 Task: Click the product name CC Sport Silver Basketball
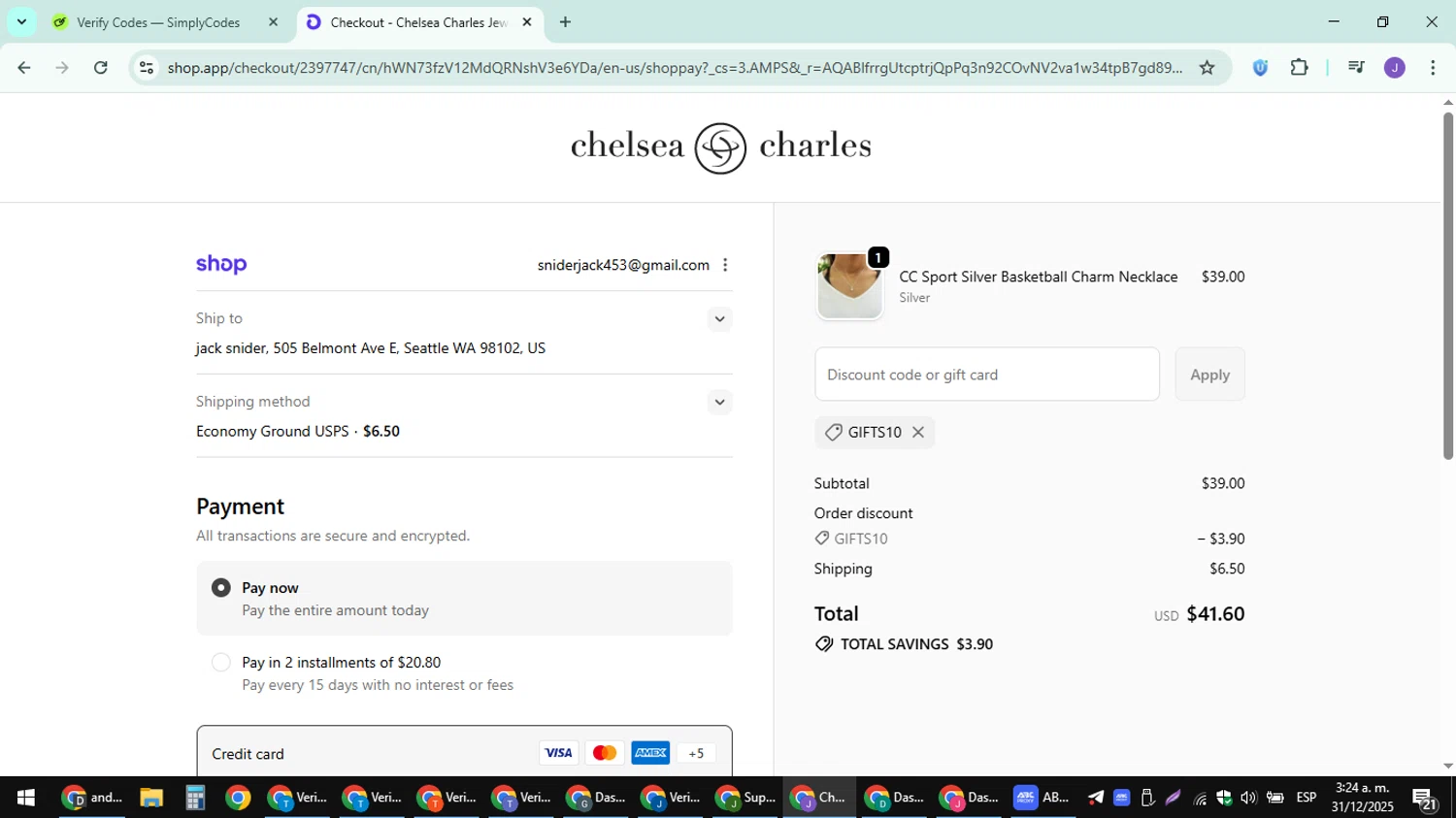point(1039,277)
